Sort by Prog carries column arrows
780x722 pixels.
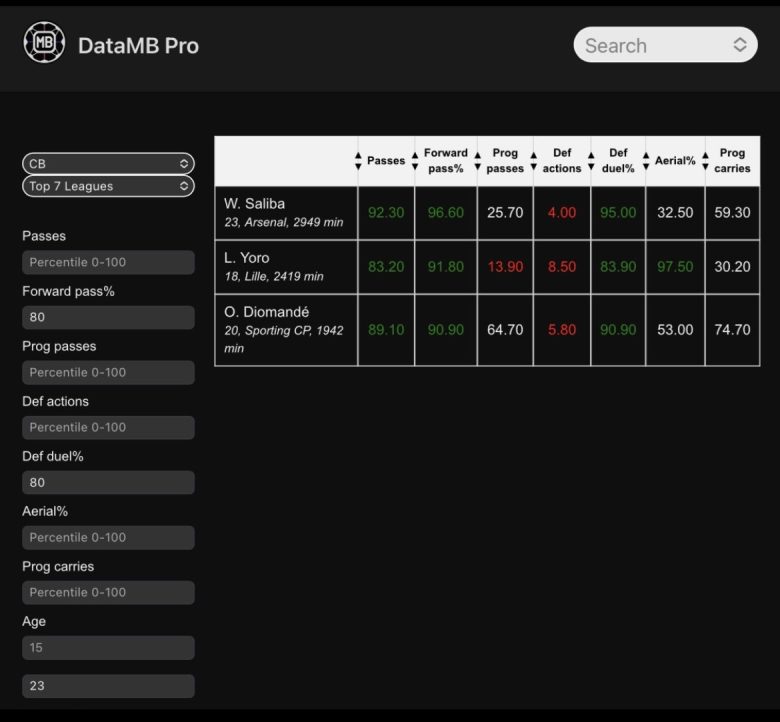pos(706,161)
